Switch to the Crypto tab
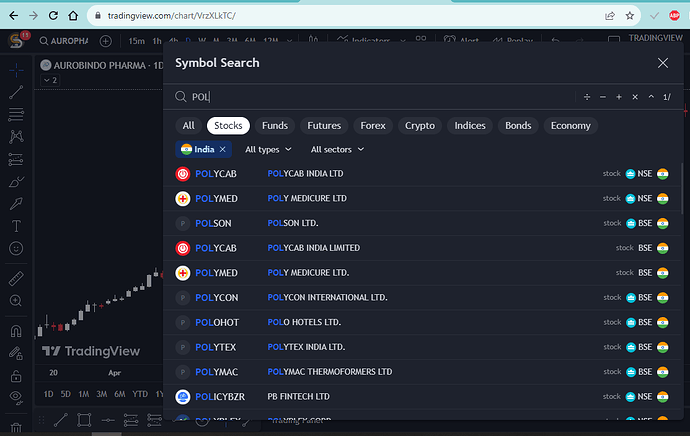Image resolution: width=690 pixels, height=436 pixels. tap(420, 126)
